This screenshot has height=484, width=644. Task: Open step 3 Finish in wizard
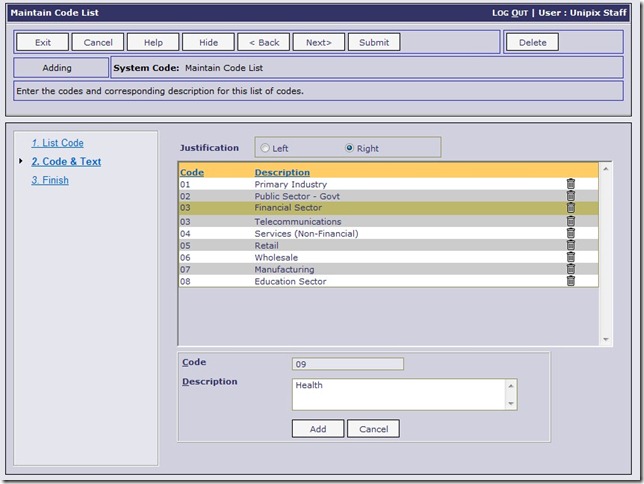click(50, 180)
